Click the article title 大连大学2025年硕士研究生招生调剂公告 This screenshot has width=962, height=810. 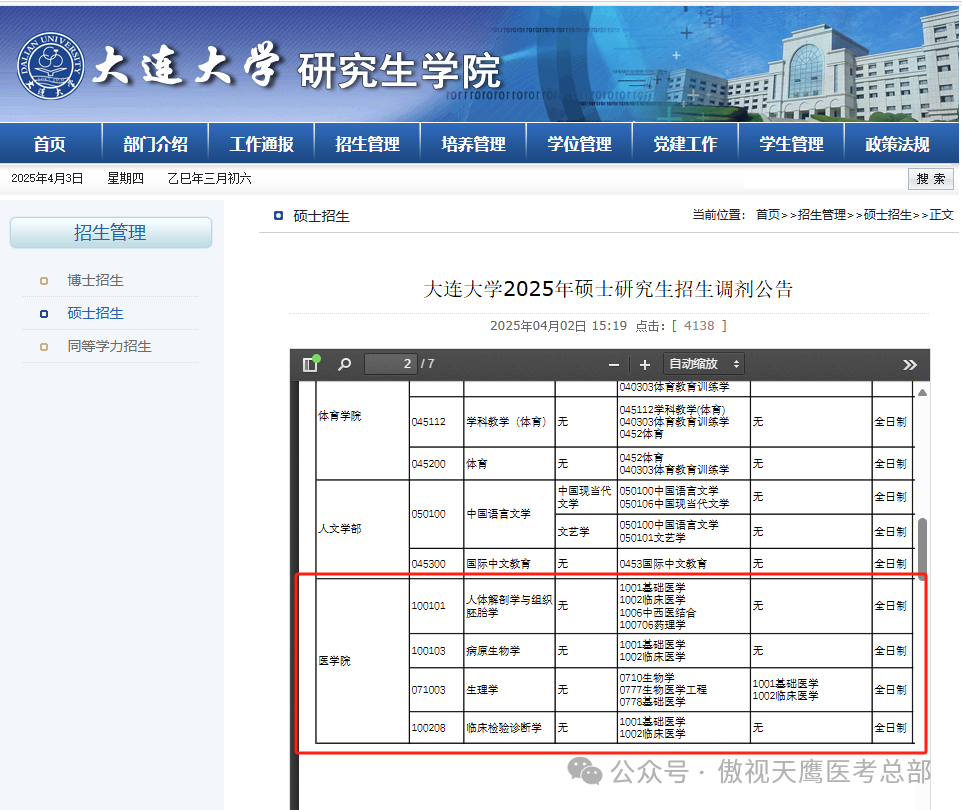(608, 289)
